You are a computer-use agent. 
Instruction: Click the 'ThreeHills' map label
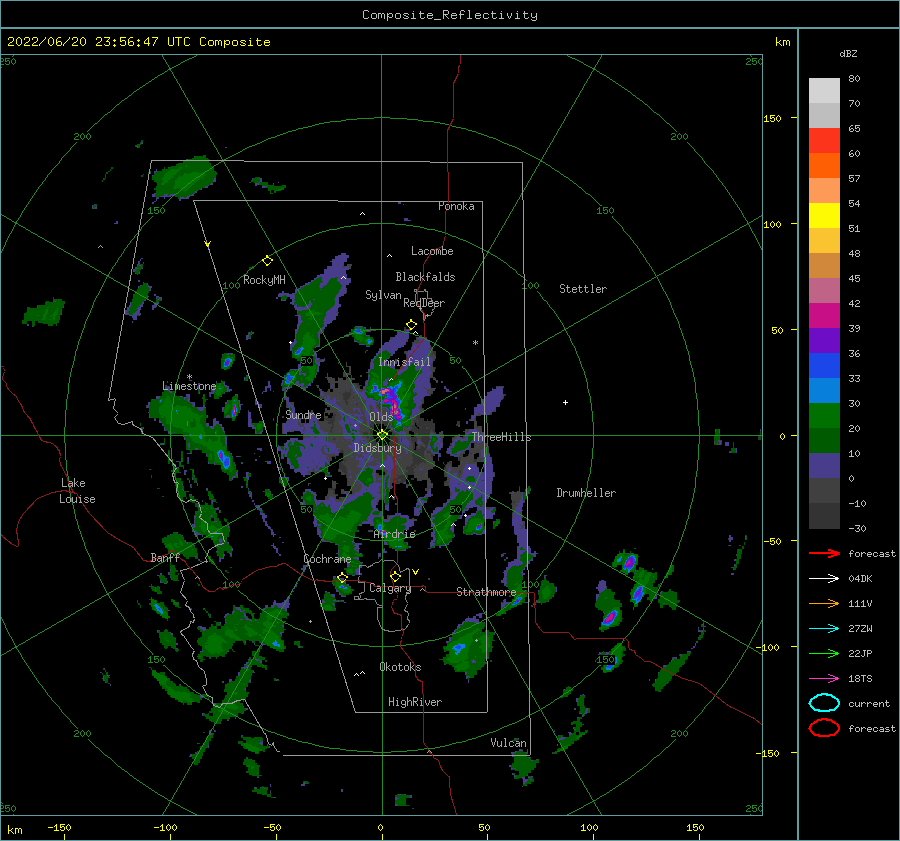(x=501, y=437)
